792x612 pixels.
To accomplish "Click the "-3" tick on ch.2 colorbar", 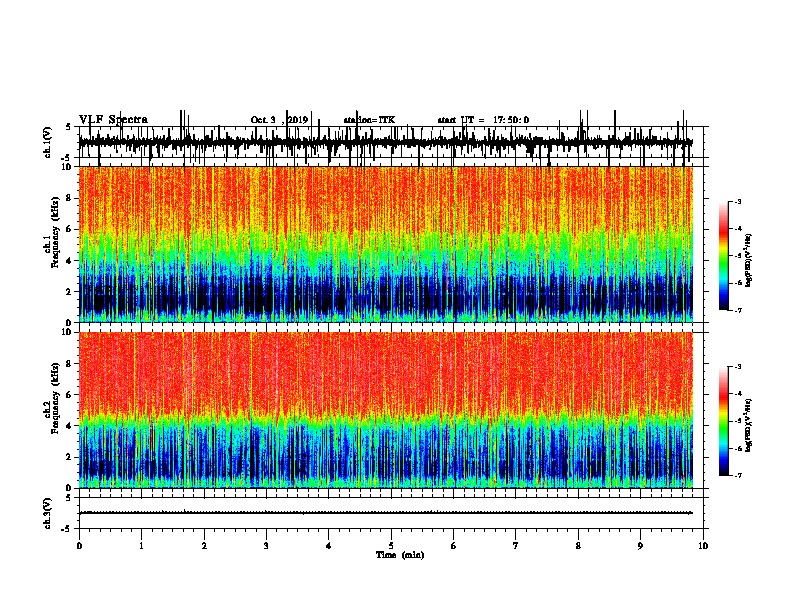I will 737,367.
